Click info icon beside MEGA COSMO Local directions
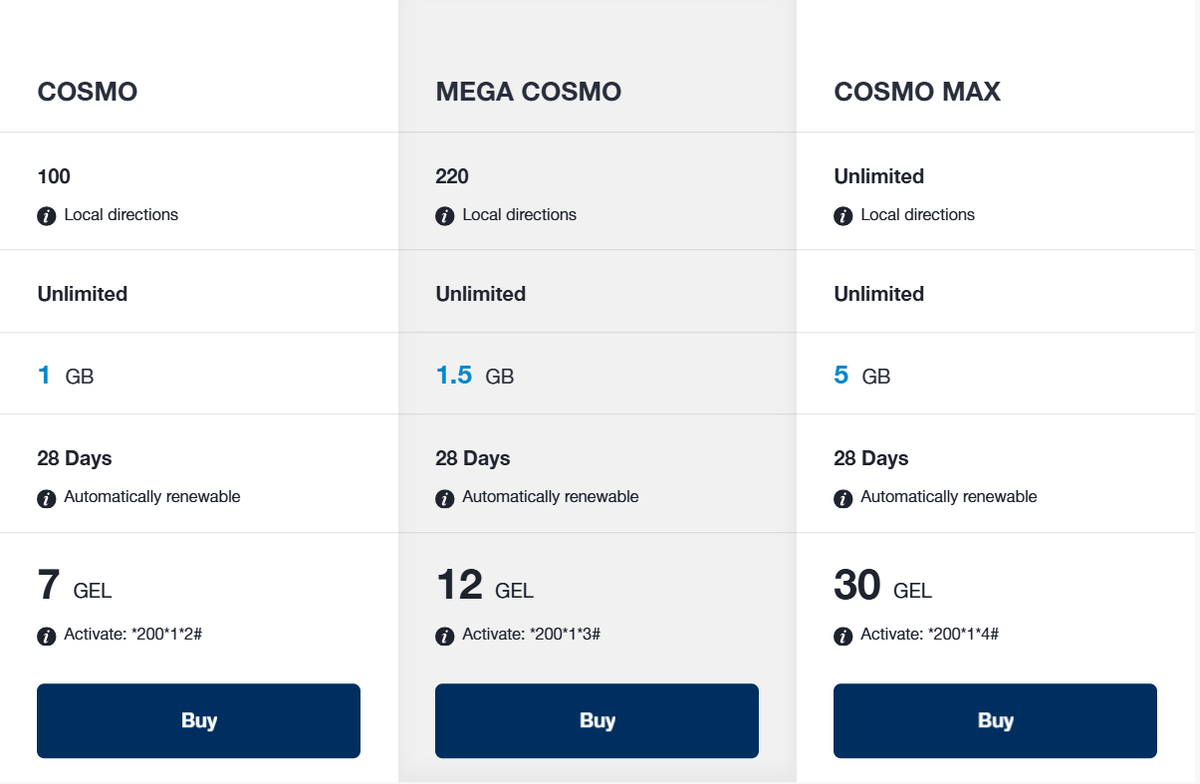1200x784 pixels. [x=444, y=216]
